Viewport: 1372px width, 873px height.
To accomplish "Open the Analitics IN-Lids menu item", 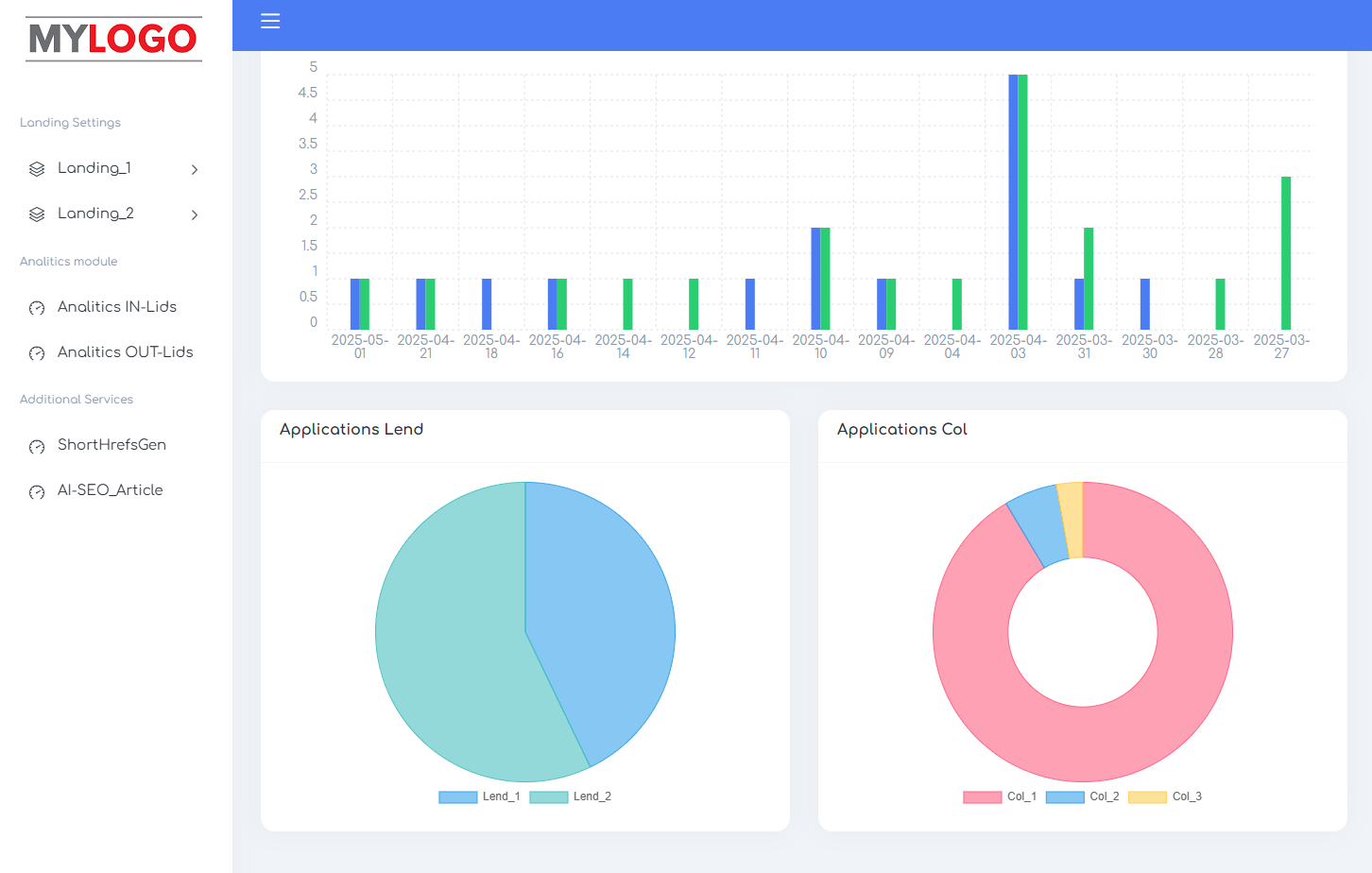I will click(x=117, y=307).
